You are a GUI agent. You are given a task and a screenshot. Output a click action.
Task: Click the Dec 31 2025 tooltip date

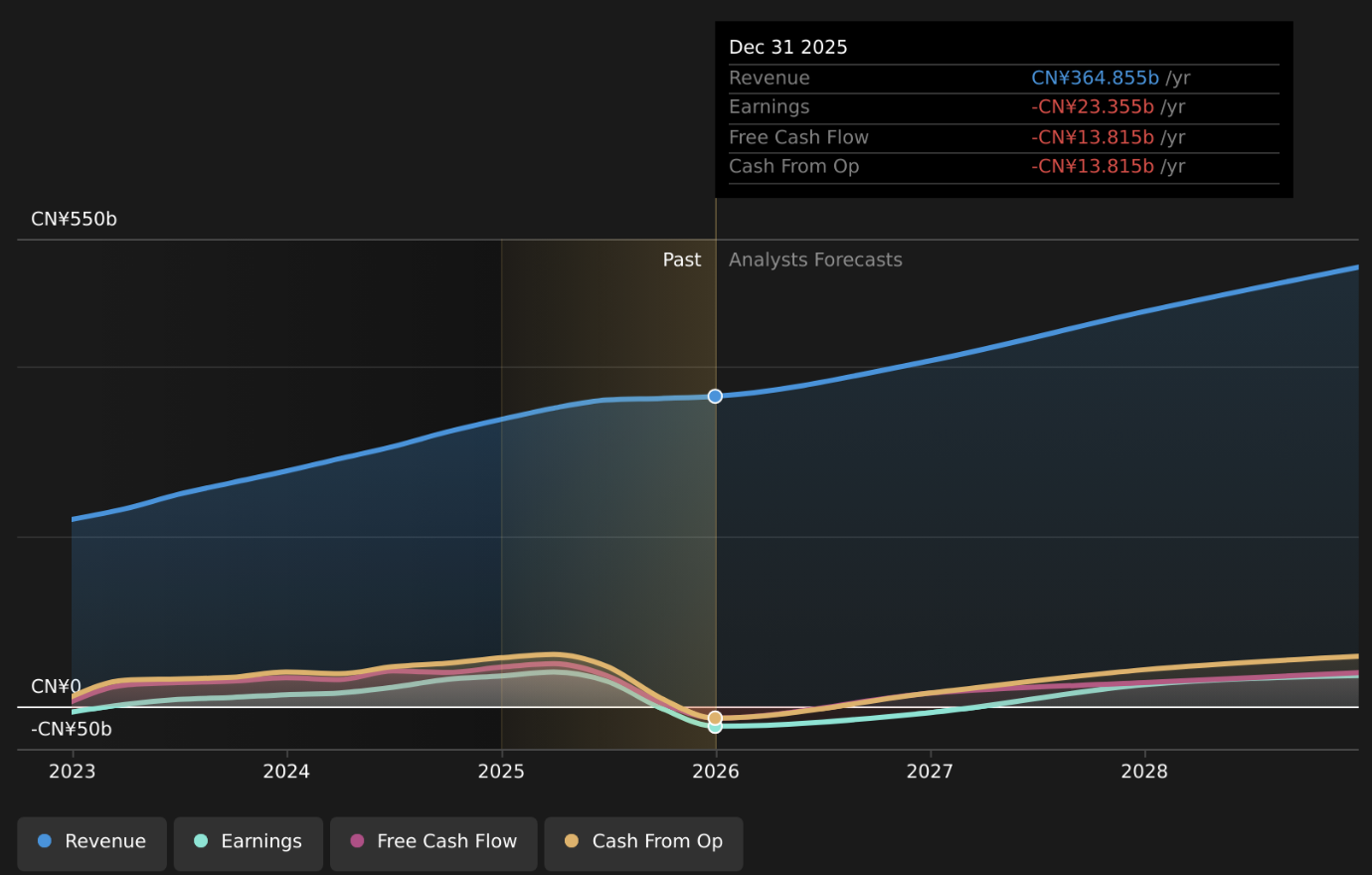pyautogui.click(x=788, y=48)
